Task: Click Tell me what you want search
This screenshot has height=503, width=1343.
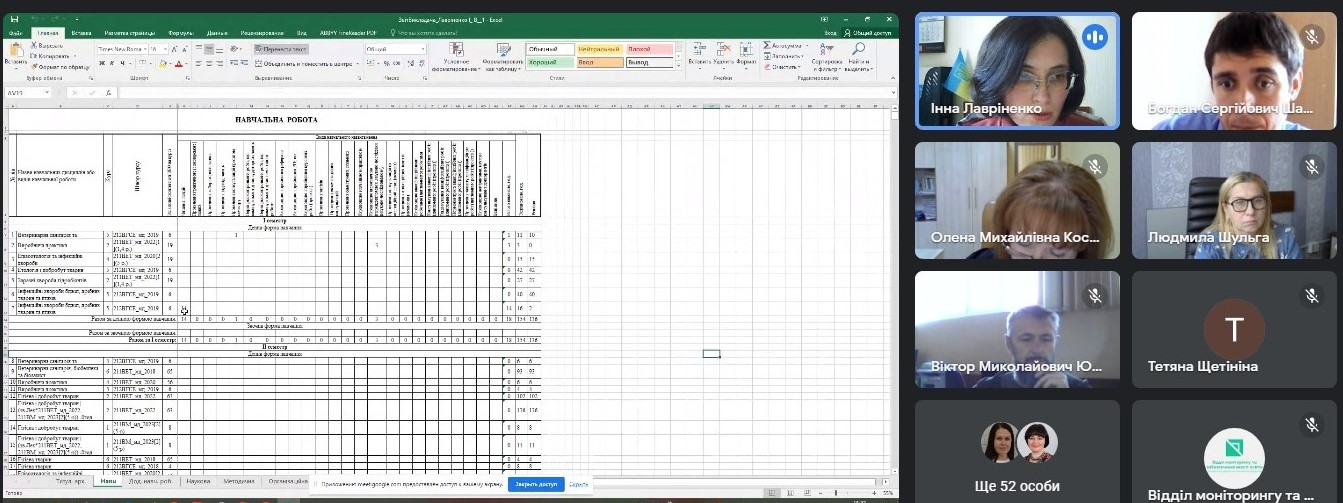Action: (426, 33)
